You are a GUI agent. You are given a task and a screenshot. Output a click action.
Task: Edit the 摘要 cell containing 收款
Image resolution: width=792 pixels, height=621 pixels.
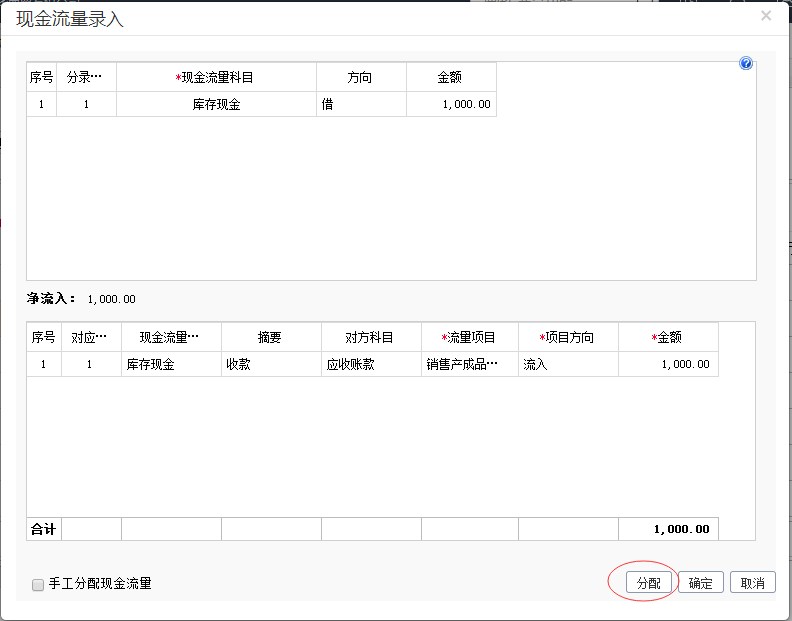tap(271, 364)
